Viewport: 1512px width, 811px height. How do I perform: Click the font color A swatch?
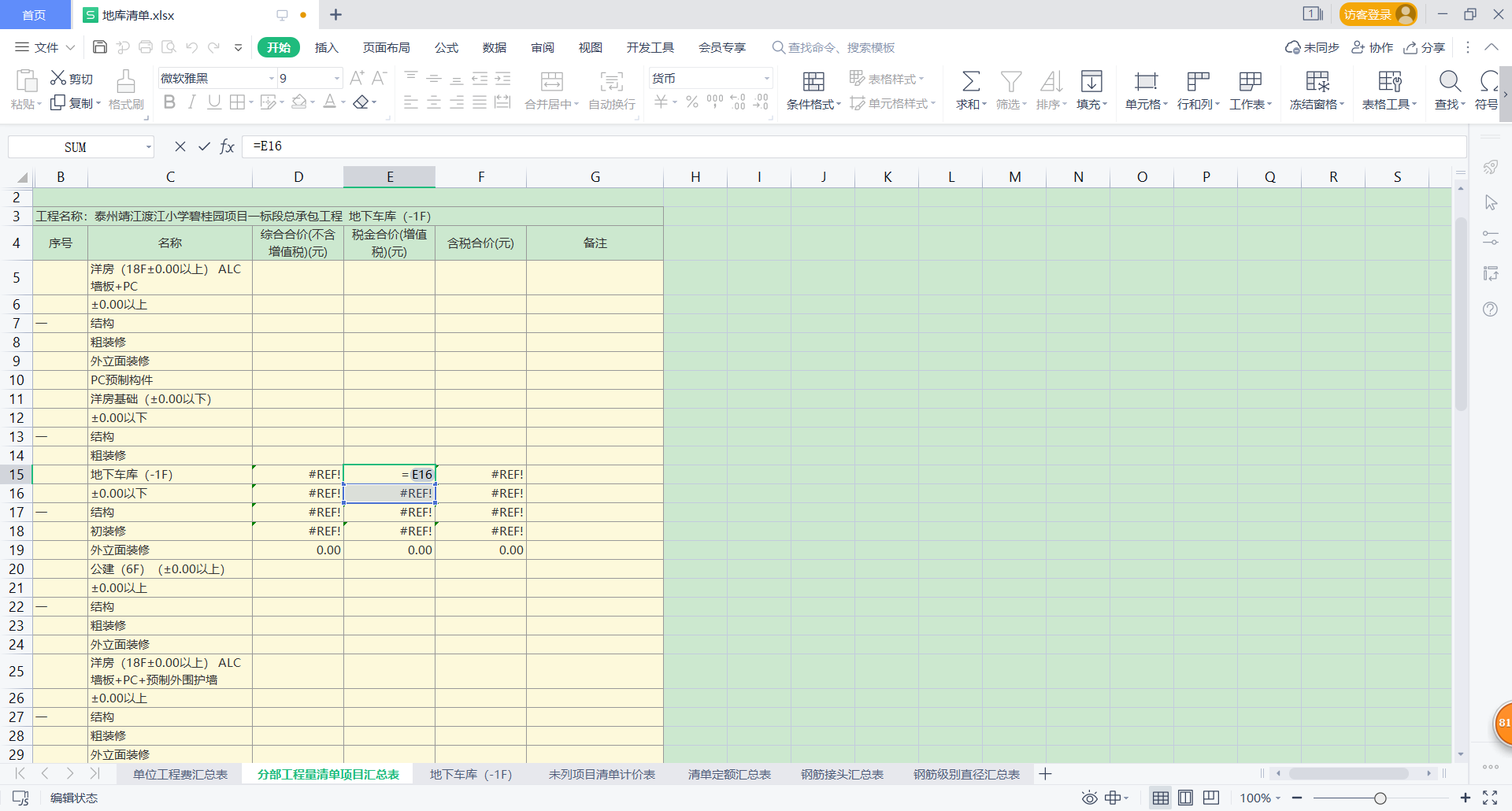pos(330,102)
